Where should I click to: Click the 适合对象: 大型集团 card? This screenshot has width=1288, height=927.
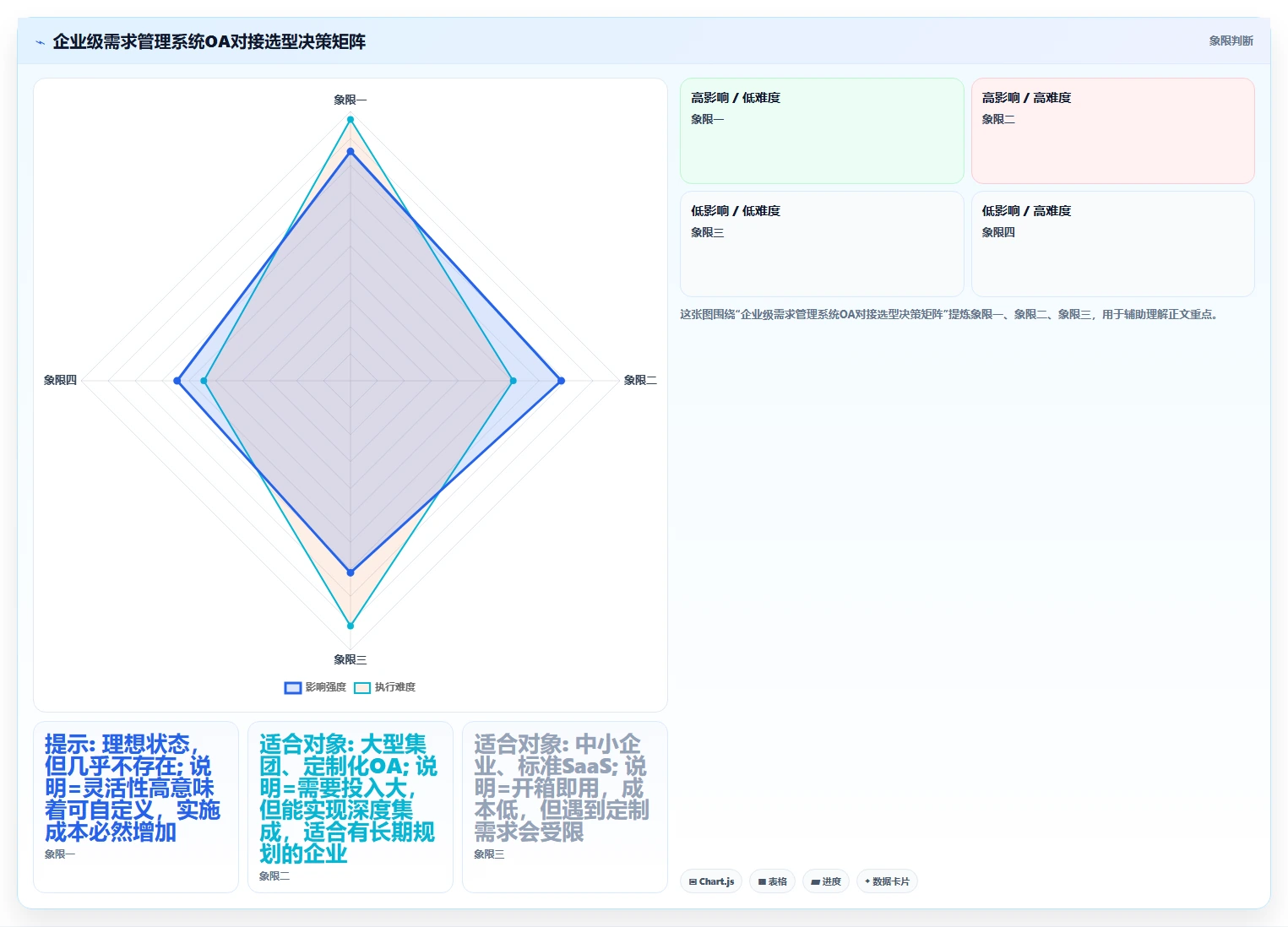click(x=351, y=807)
